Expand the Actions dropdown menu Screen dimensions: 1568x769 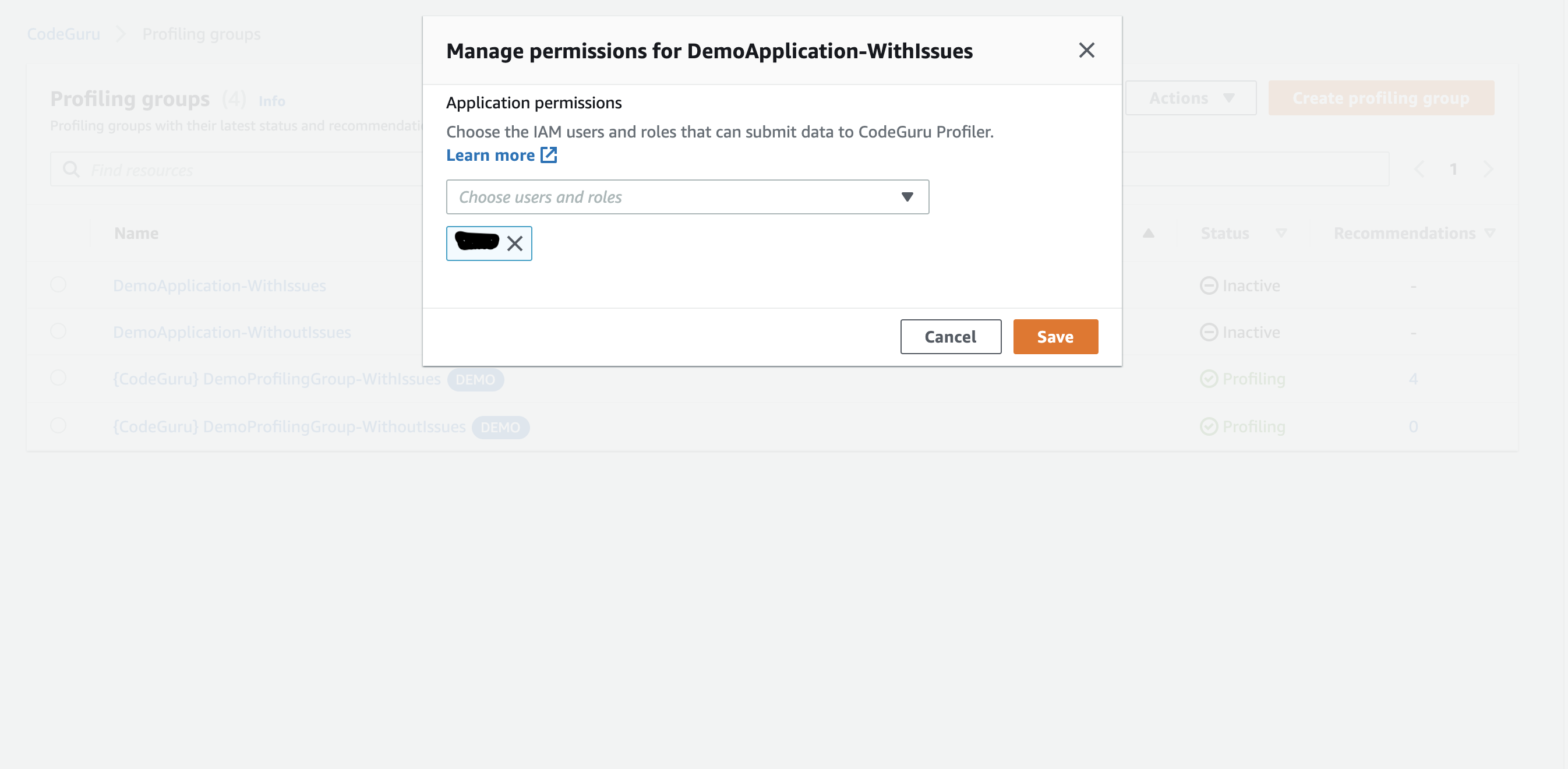point(1190,98)
